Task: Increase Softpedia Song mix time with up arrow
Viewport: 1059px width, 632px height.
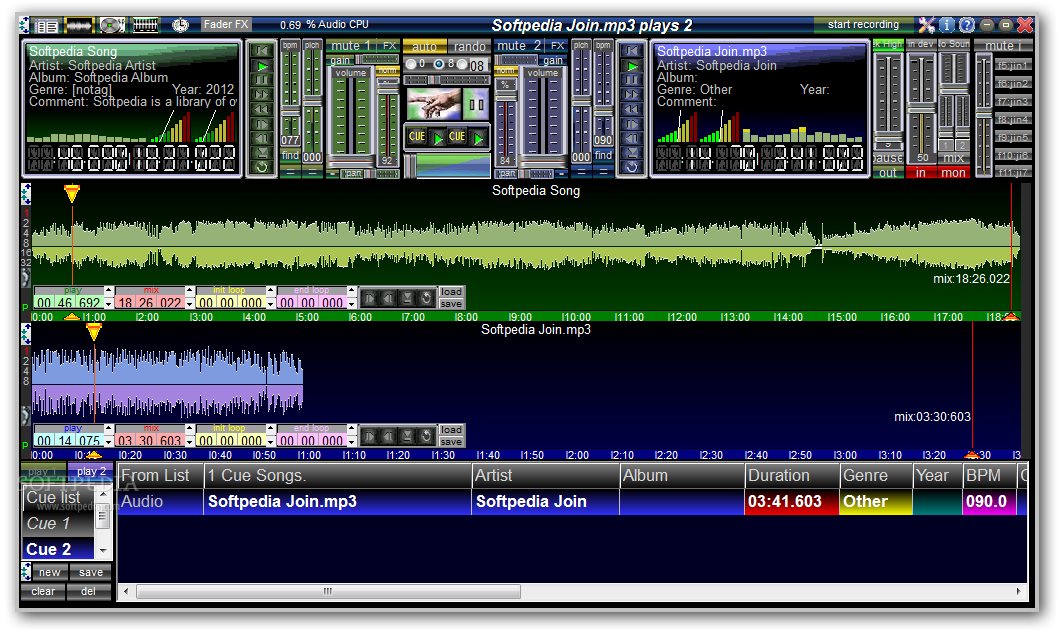Action: tap(190, 290)
